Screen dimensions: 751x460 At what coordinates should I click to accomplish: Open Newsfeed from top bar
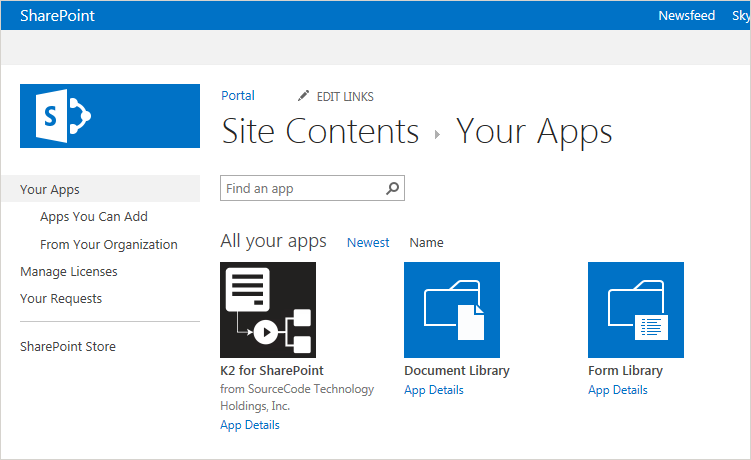click(x=686, y=15)
